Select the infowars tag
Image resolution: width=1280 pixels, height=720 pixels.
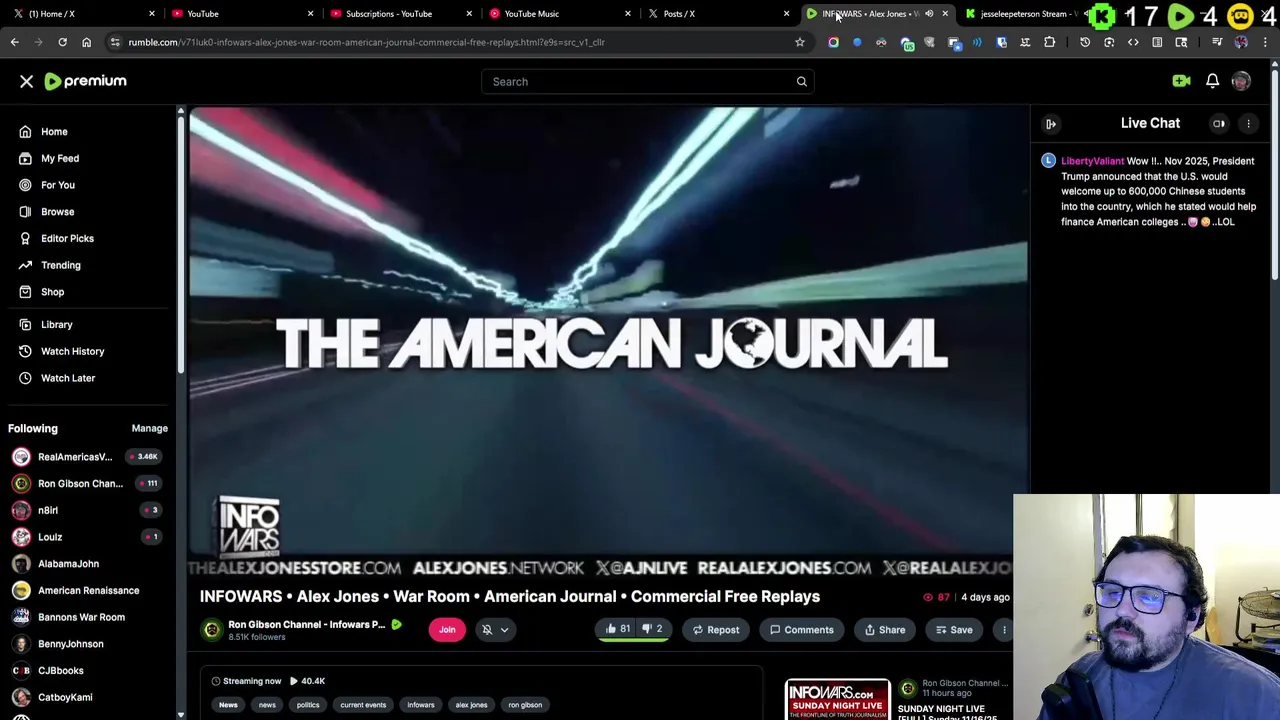click(421, 705)
